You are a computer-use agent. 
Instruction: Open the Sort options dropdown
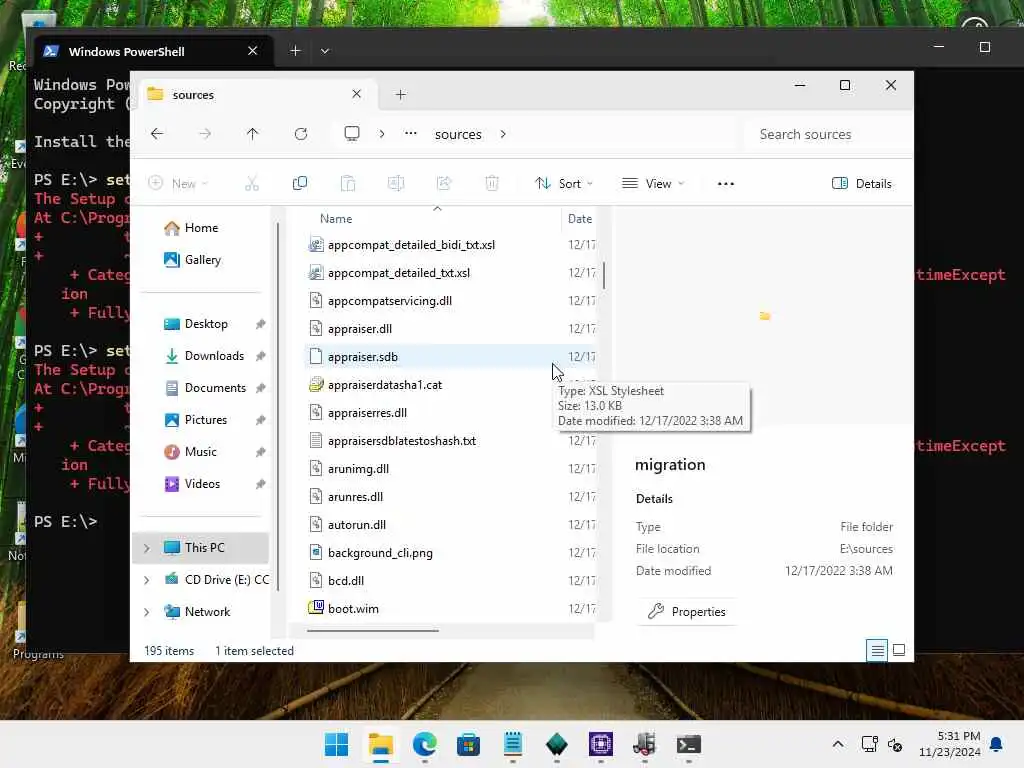pyautogui.click(x=564, y=184)
